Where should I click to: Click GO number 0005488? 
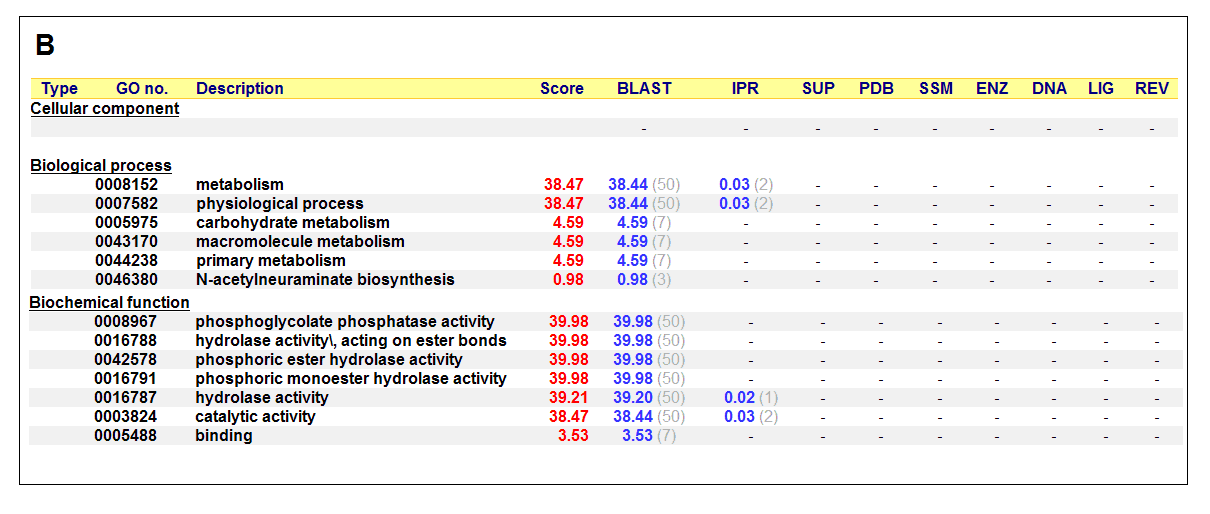(x=126, y=435)
